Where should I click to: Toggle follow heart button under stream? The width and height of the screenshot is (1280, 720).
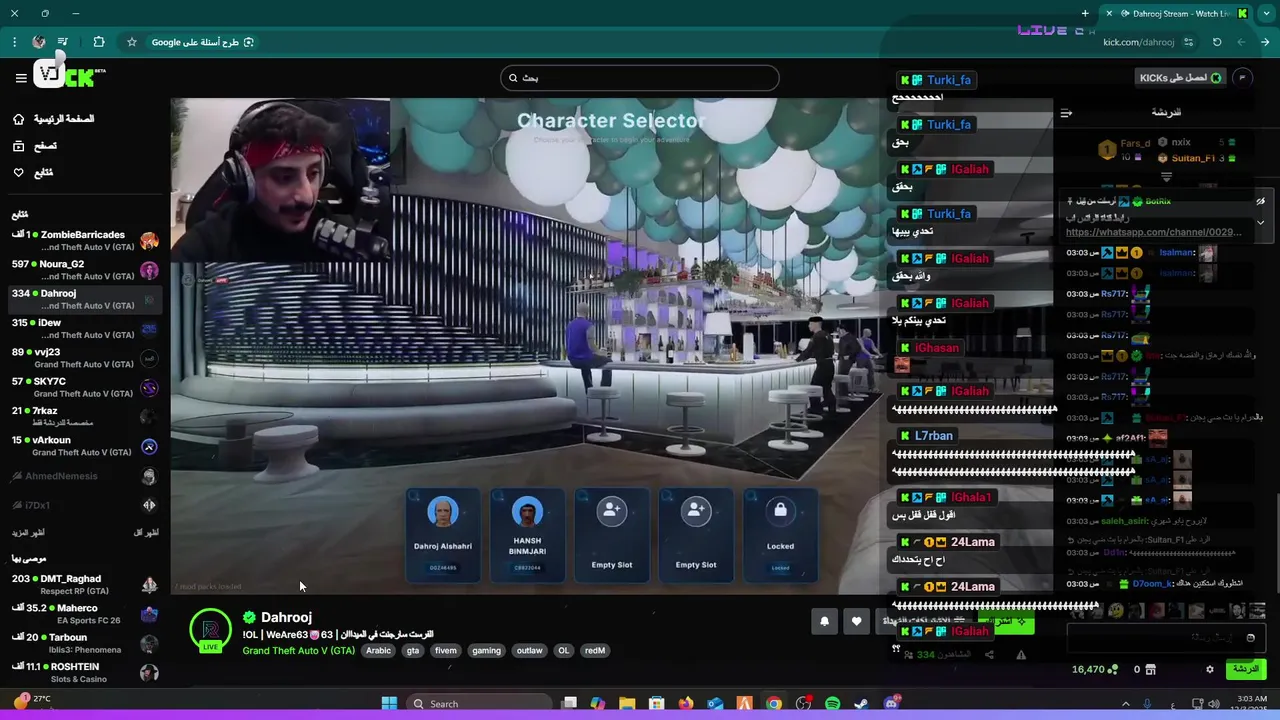[856, 621]
